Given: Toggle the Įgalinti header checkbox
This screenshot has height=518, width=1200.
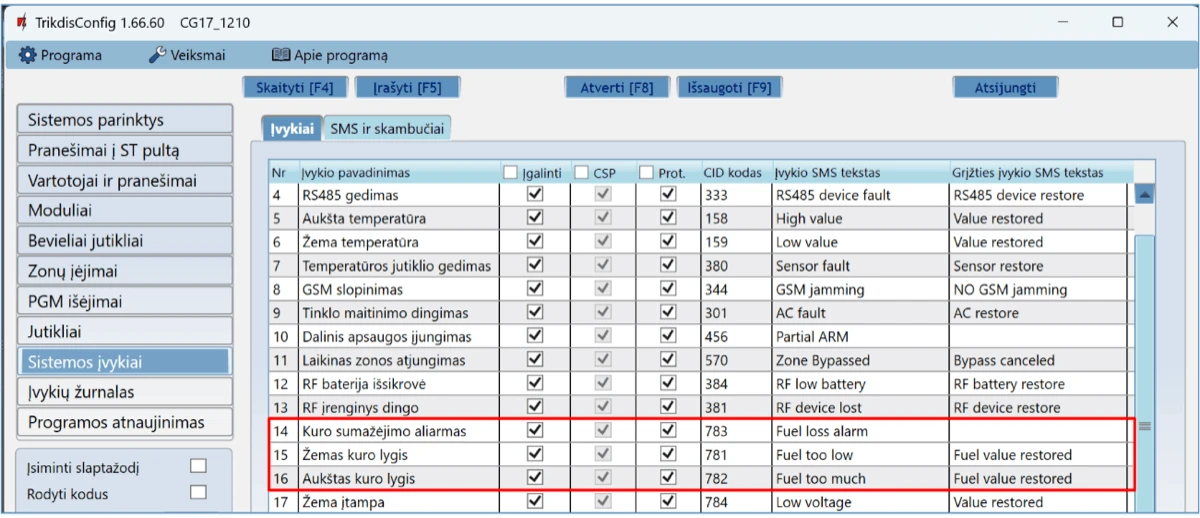Looking at the screenshot, I should pos(511,172).
